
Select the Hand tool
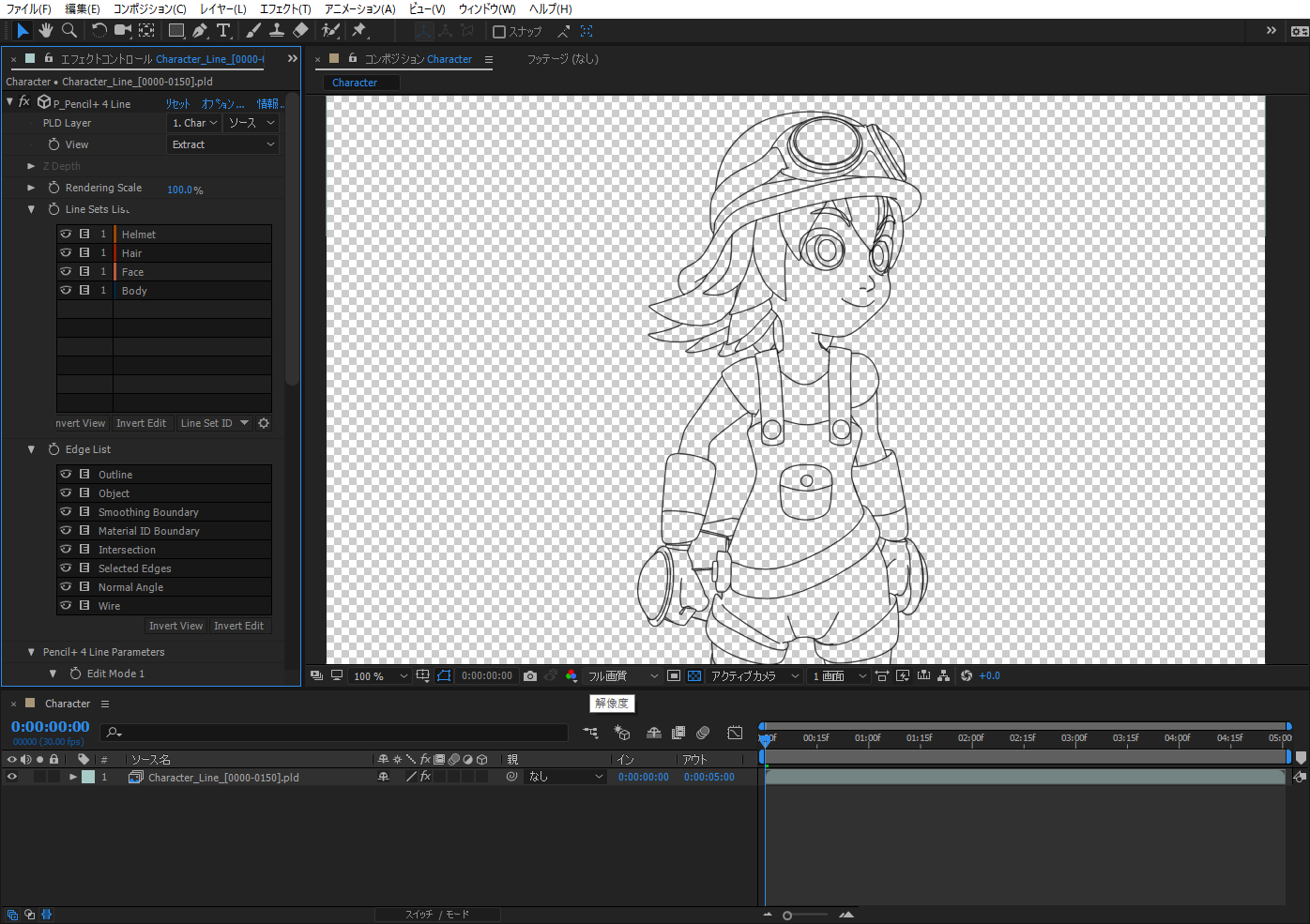tap(46, 31)
